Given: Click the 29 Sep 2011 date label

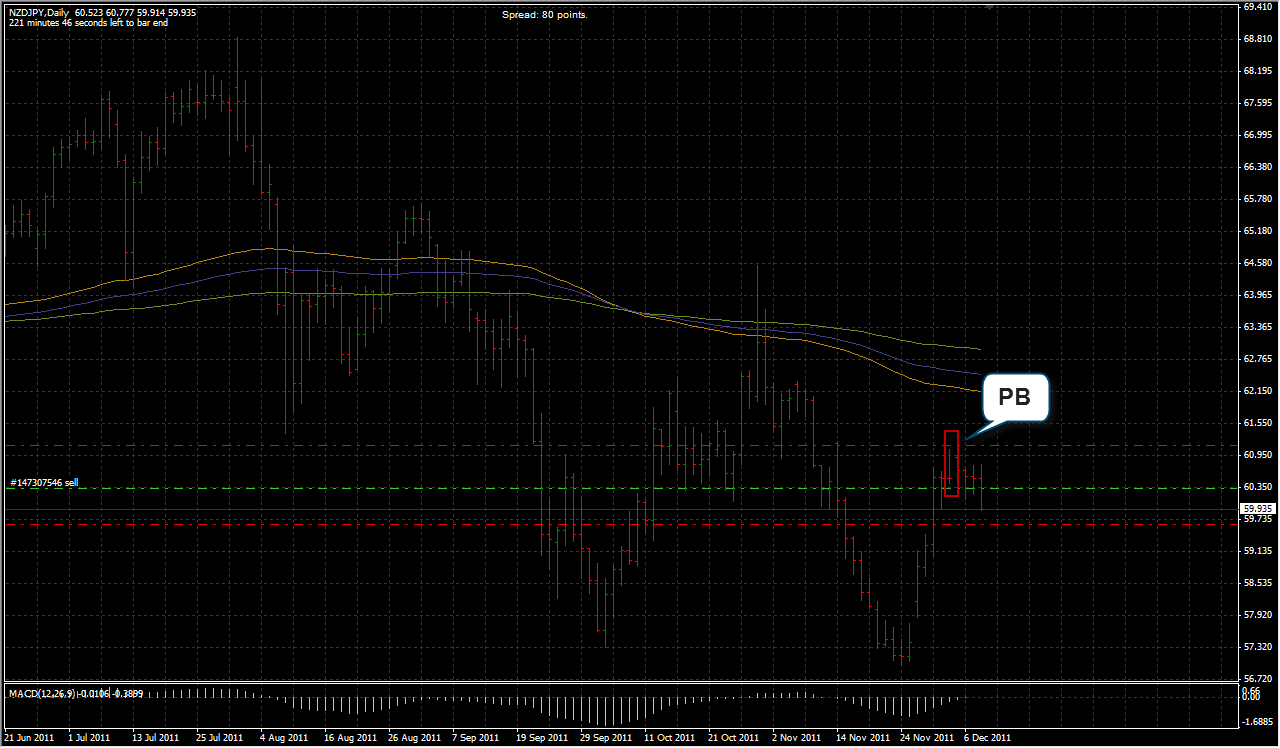Looking at the screenshot, I should click(x=606, y=738).
